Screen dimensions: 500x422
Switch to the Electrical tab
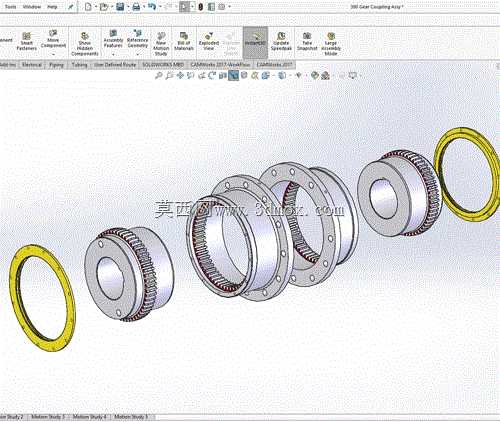(x=32, y=65)
